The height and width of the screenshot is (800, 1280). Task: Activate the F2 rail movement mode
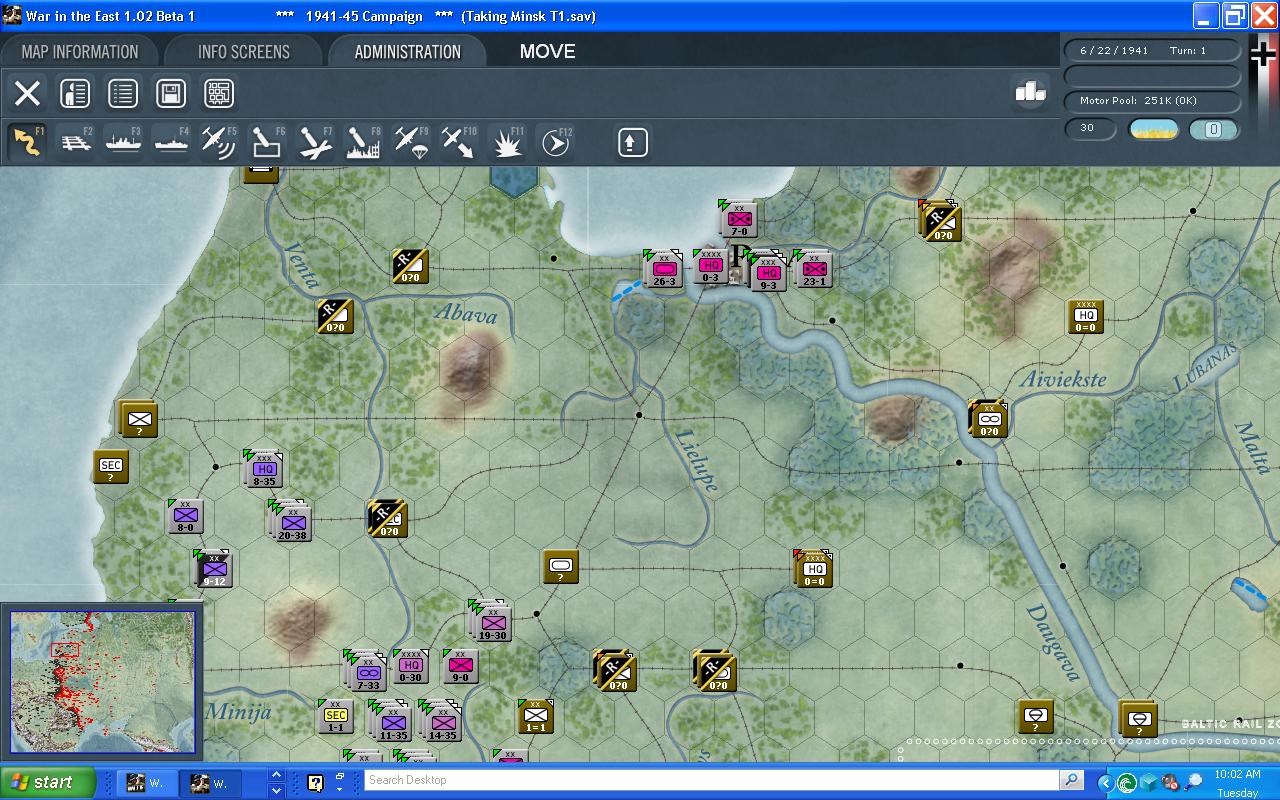75,143
